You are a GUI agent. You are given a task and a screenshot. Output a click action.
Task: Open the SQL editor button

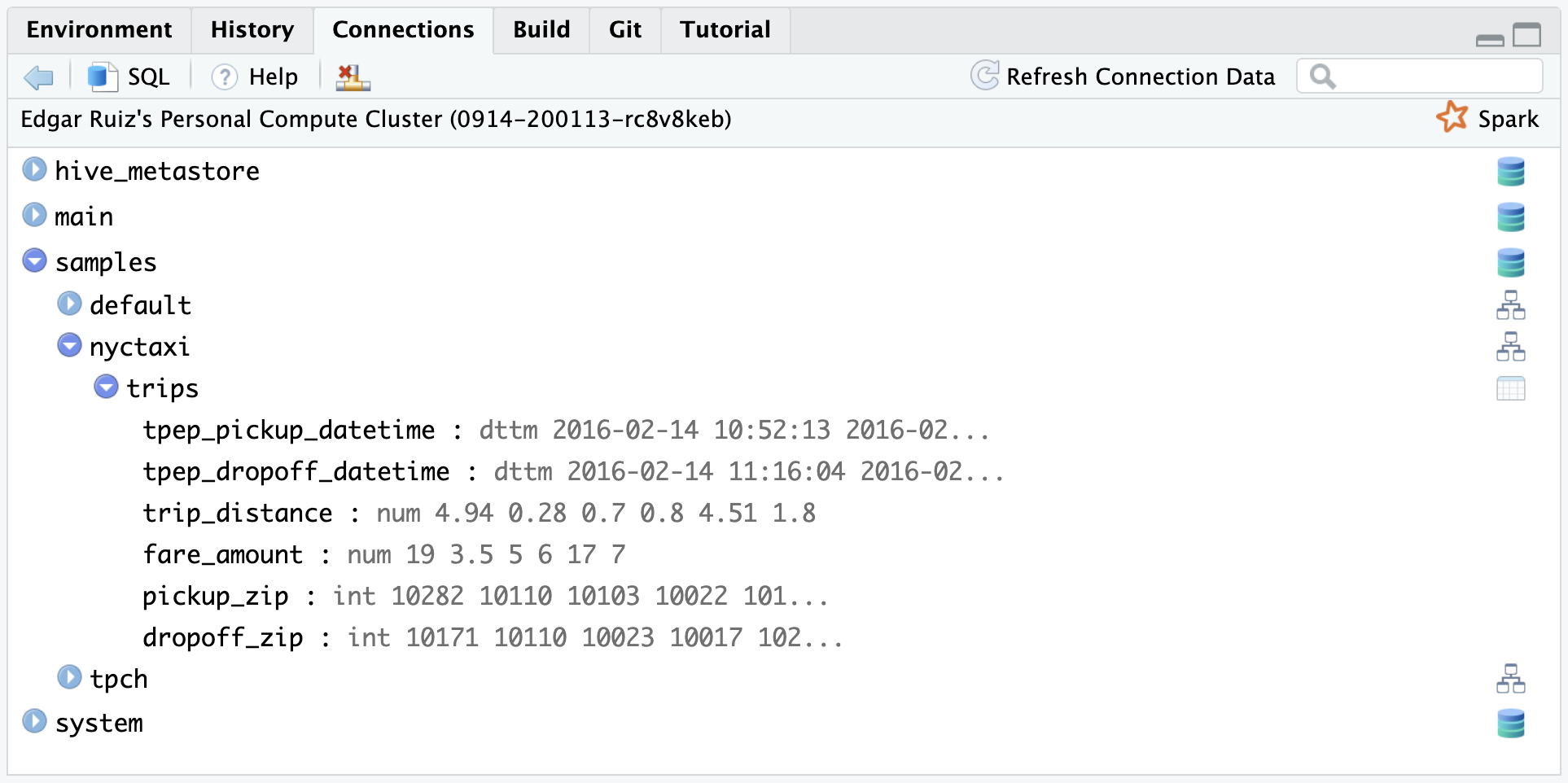pos(129,77)
